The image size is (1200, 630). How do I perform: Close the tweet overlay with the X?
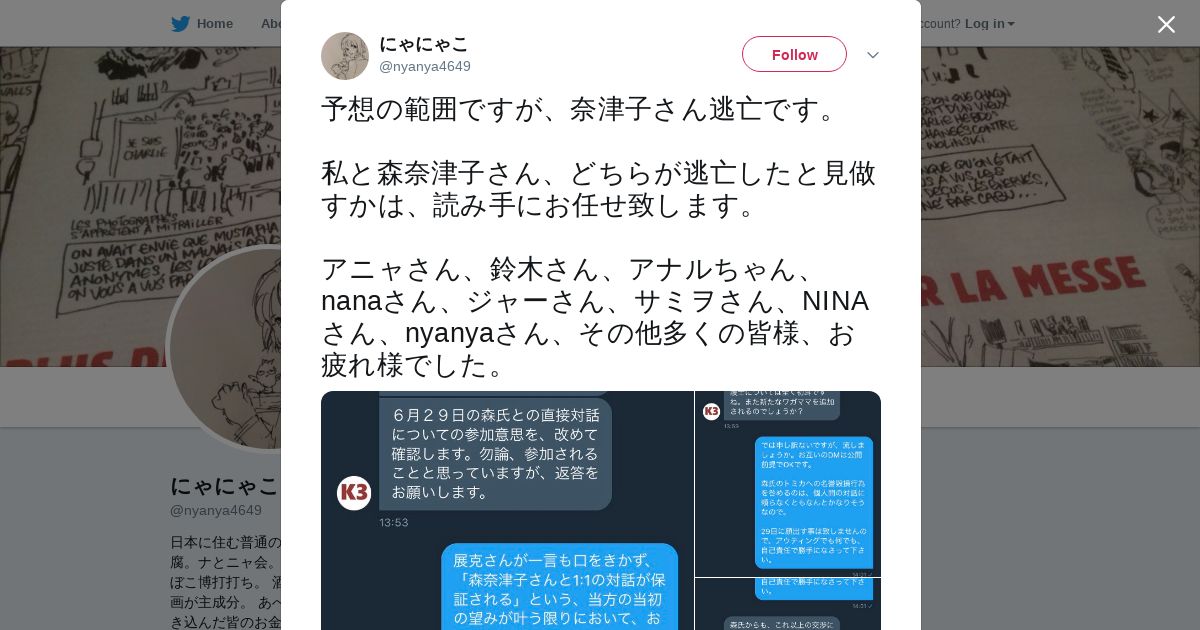(x=1166, y=24)
